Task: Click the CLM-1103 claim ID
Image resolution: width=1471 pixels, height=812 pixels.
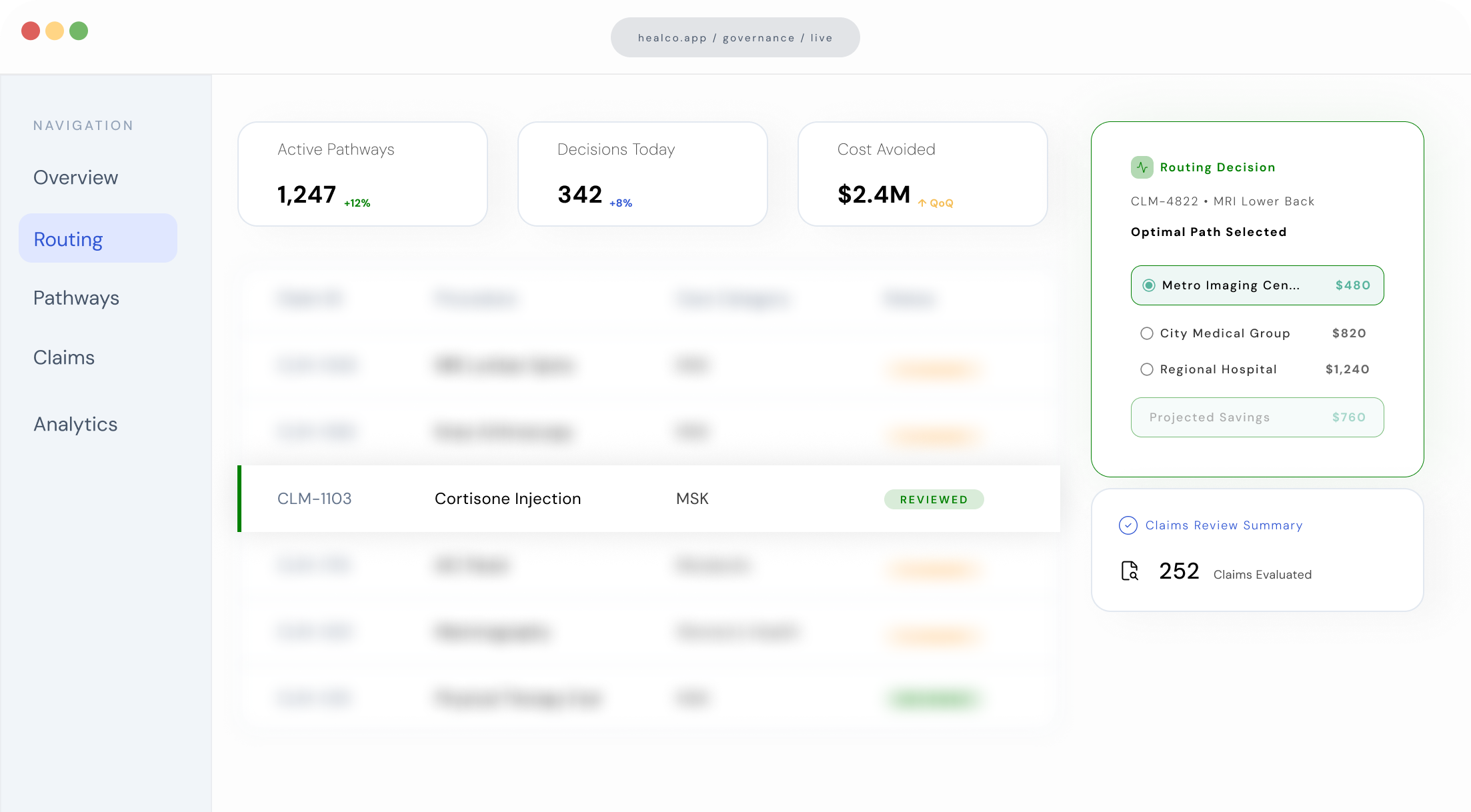Action: coord(314,499)
